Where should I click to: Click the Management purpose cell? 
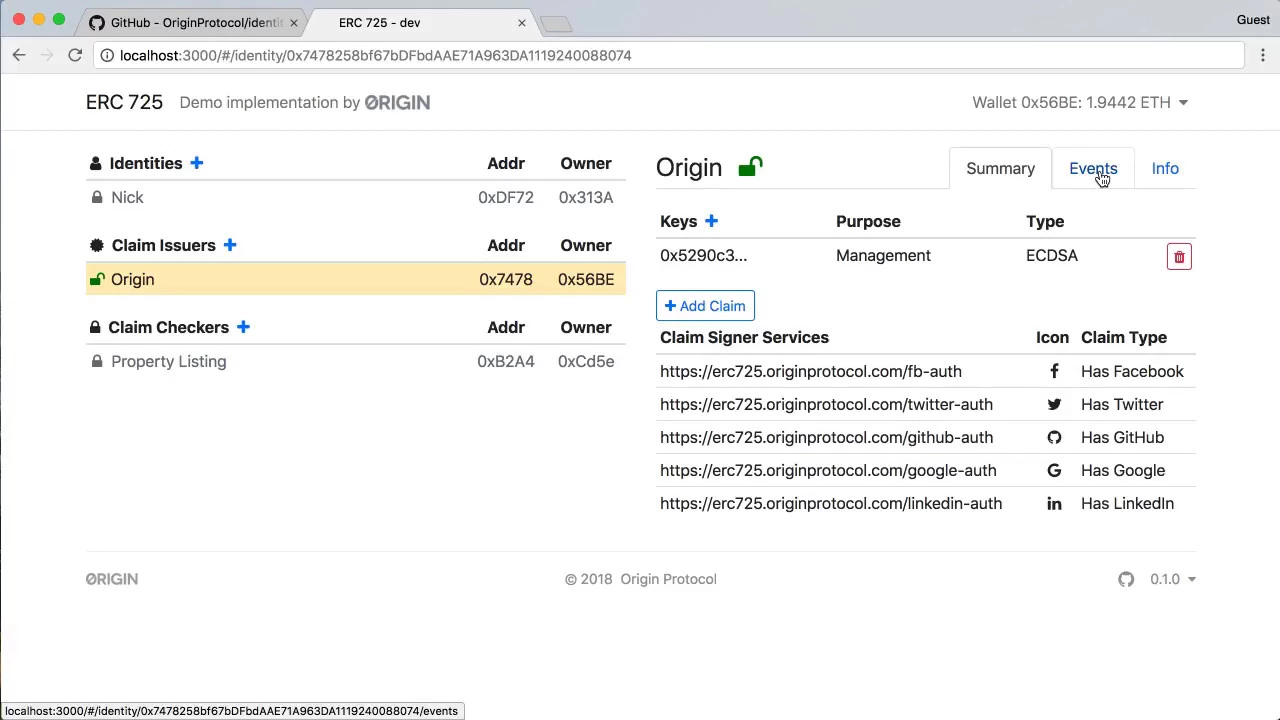883,255
